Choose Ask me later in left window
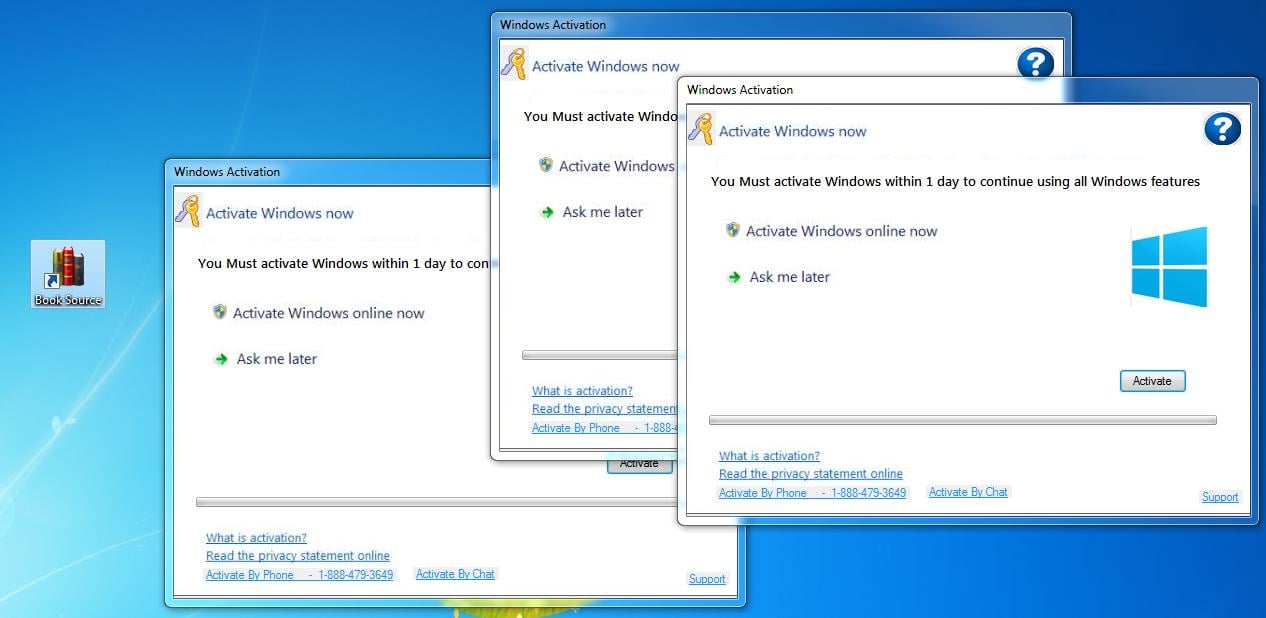The height and width of the screenshot is (618, 1266). coord(277,359)
